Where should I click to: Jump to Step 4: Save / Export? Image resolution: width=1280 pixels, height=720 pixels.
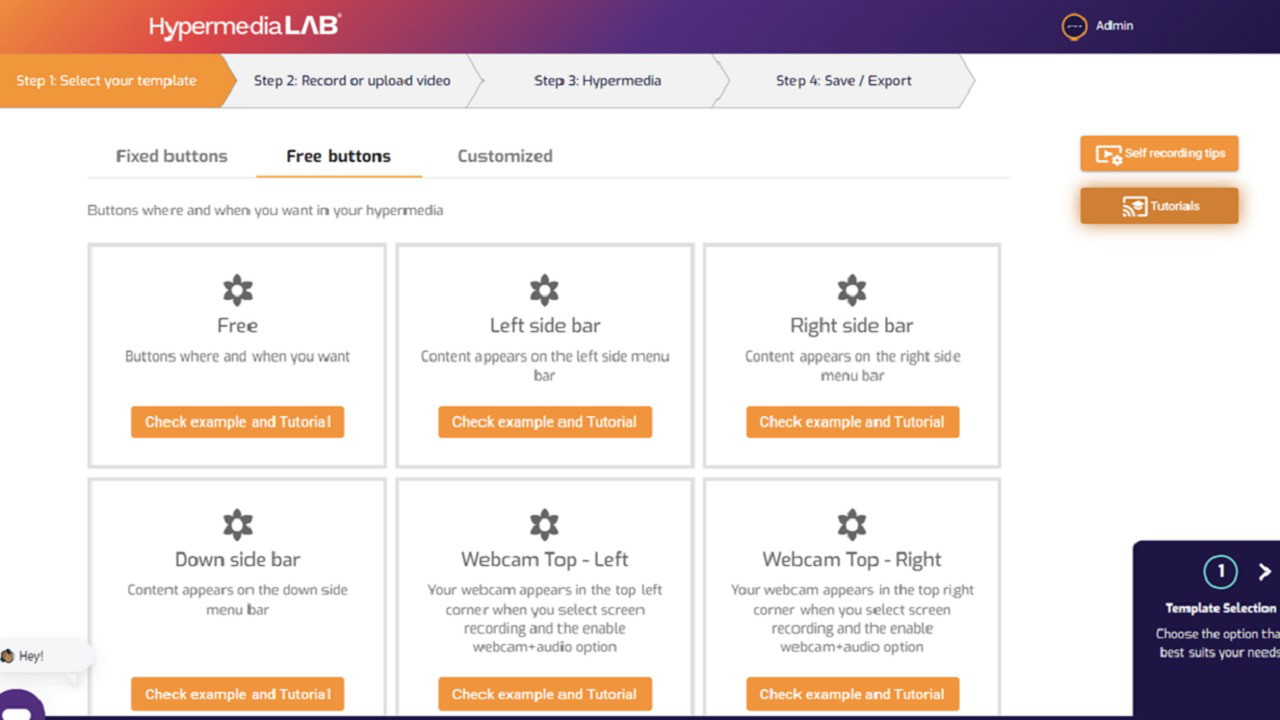click(x=843, y=81)
